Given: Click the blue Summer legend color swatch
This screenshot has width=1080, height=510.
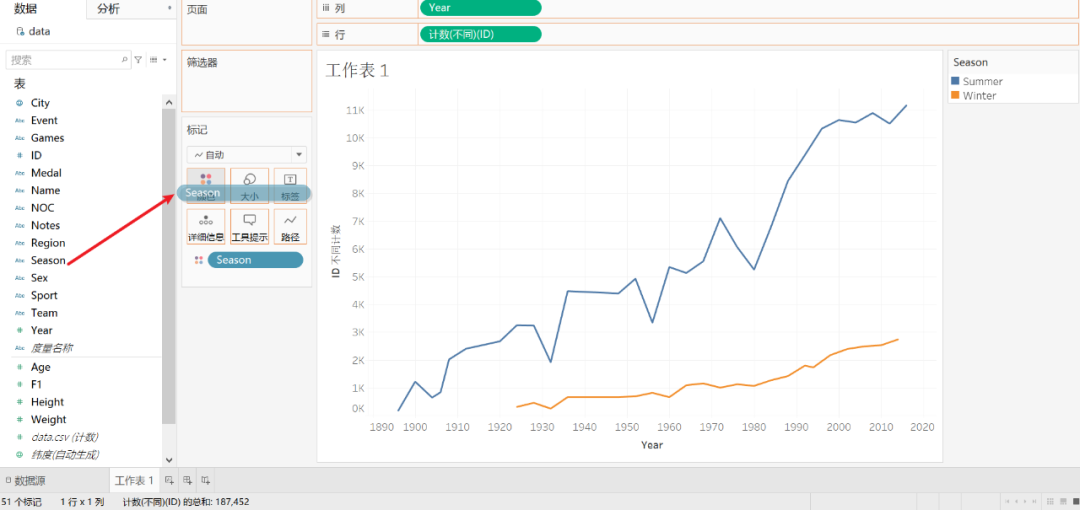Looking at the screenshot, I should [x=956, y=81].
